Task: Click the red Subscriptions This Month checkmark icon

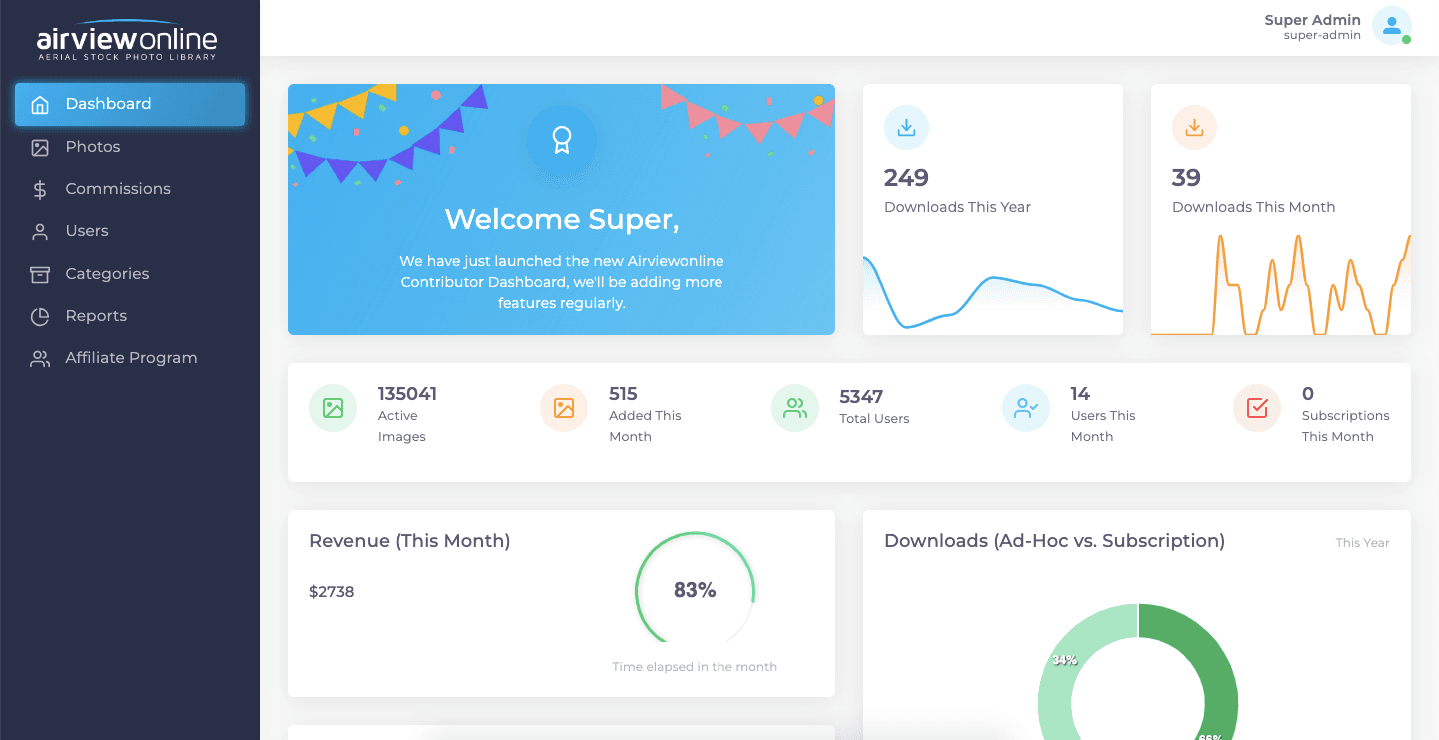Action: (x=1256, y=408)
